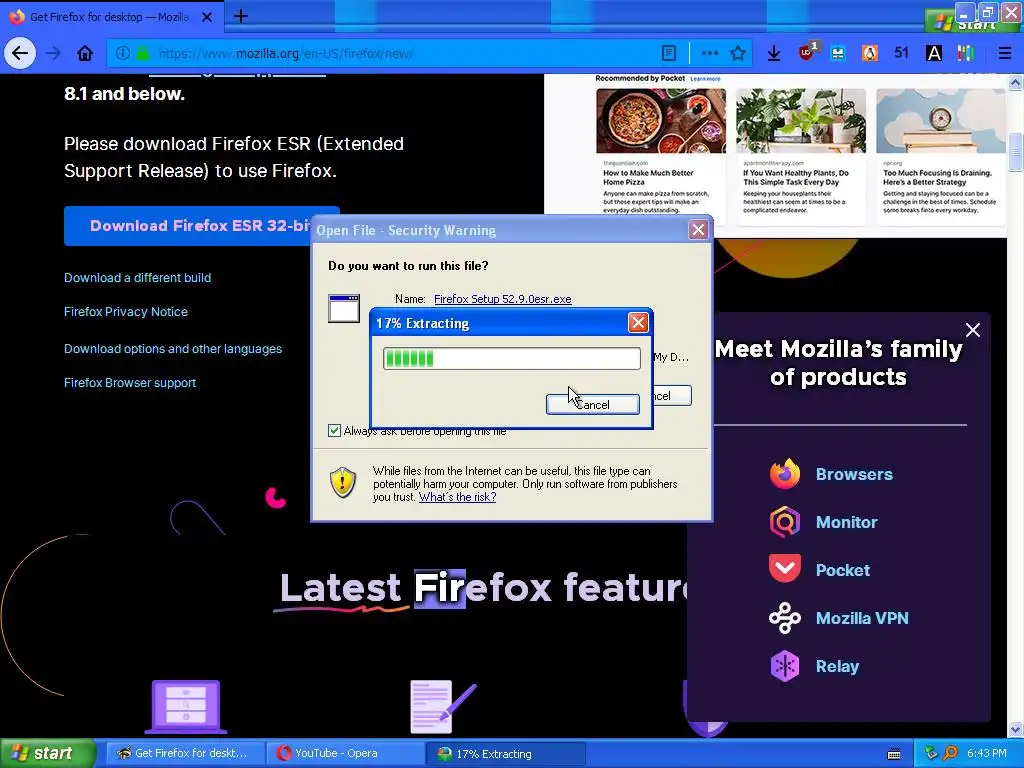Click the blue save-disk extension icon

(838, 54)
